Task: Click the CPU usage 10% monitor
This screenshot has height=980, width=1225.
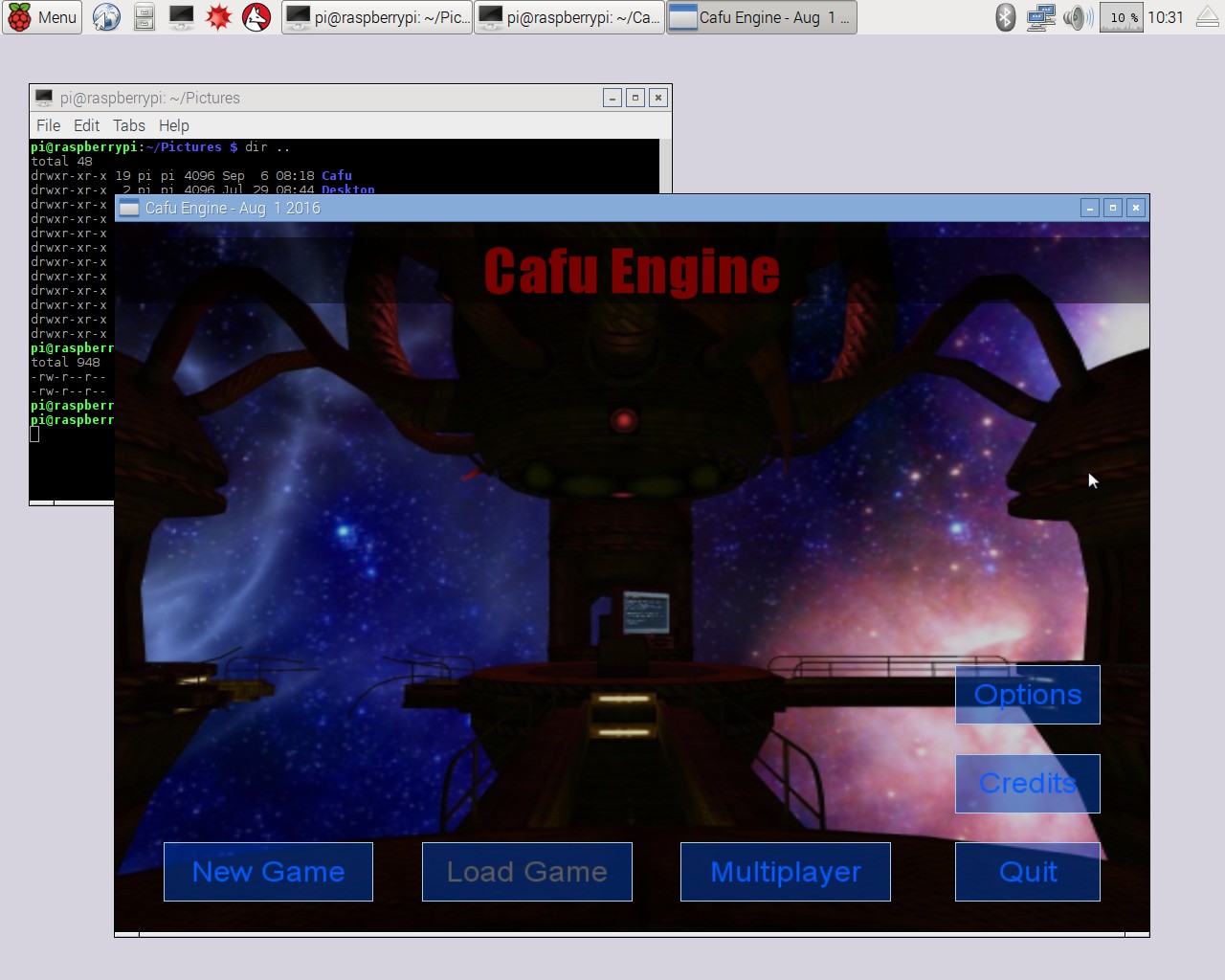Action: pos(1122,17)
